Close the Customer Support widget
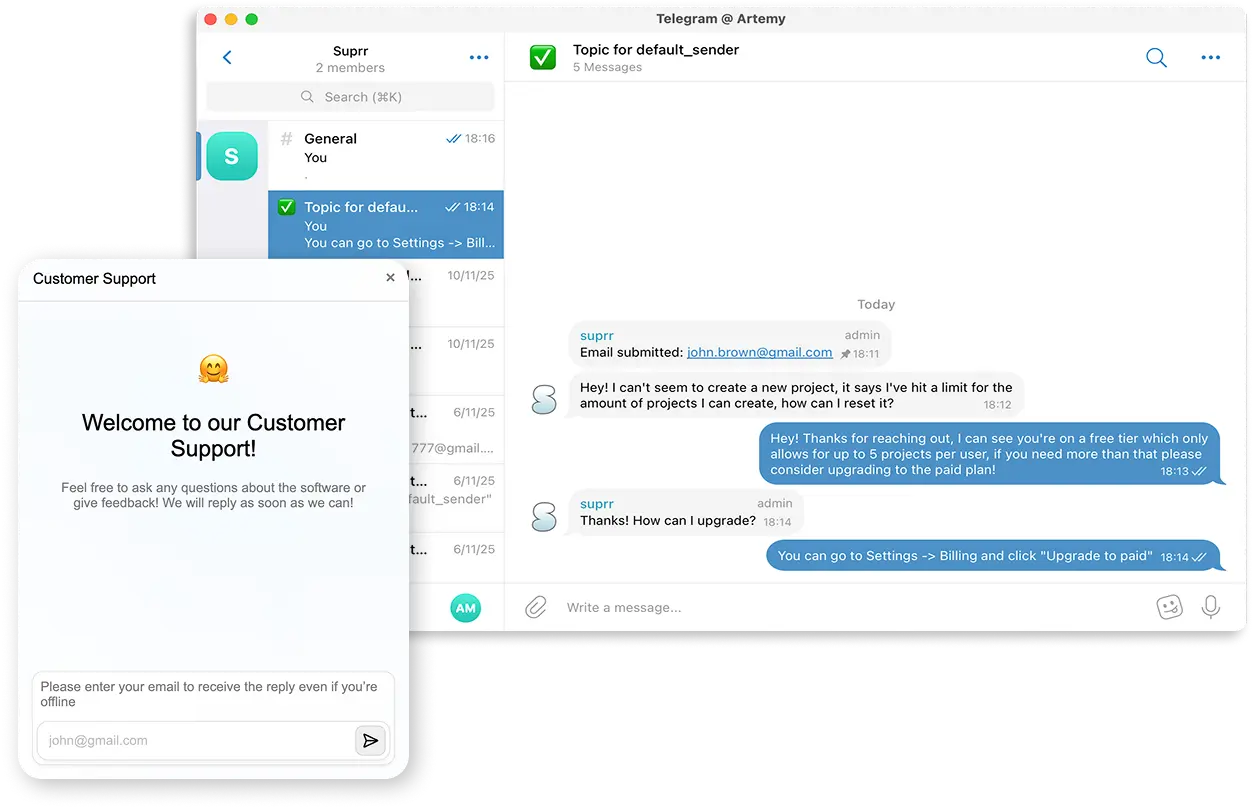The width and height of the screenshot is (1253, 809). pos(390,278)
